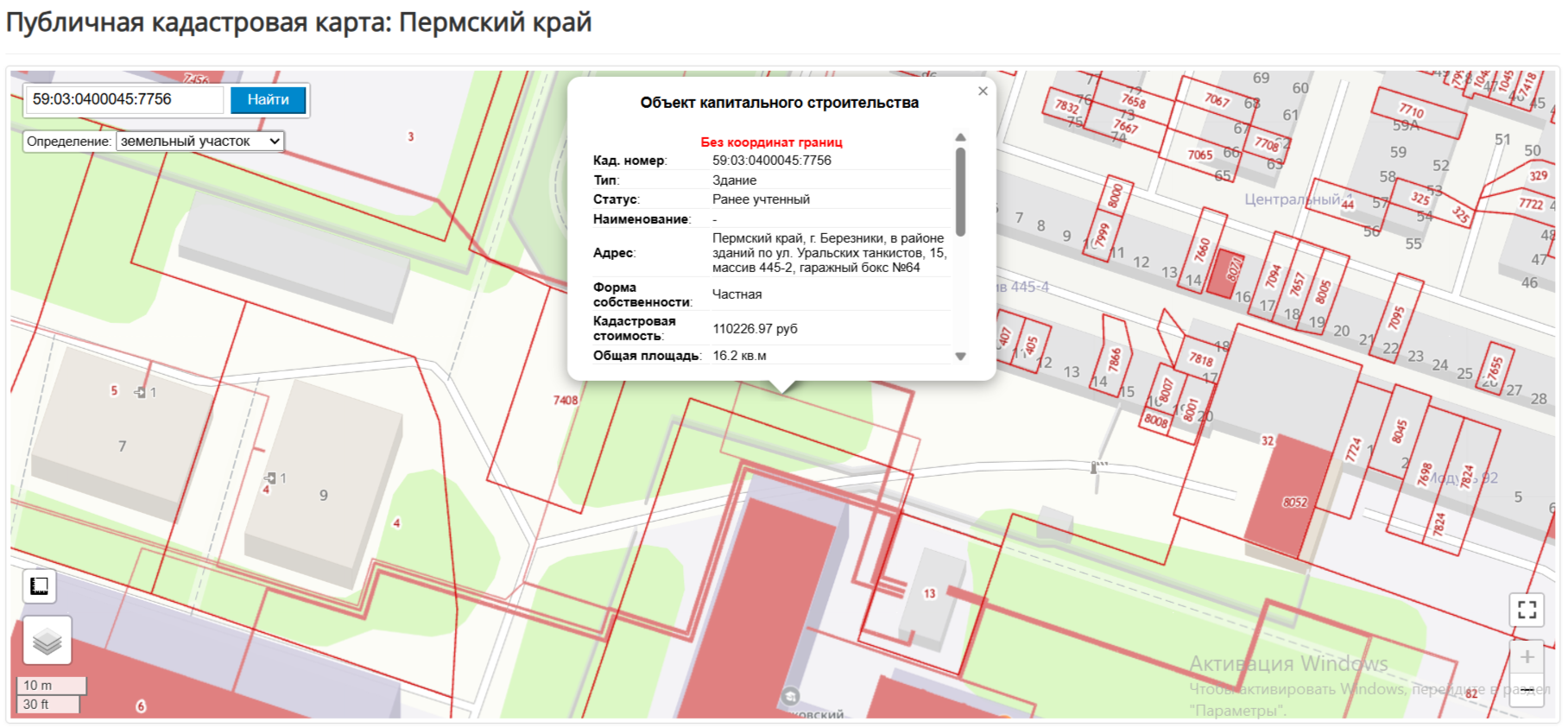Screen dimensions: 1568x728
Task: Open the map layers switcher
Action: tap(47, 641)
